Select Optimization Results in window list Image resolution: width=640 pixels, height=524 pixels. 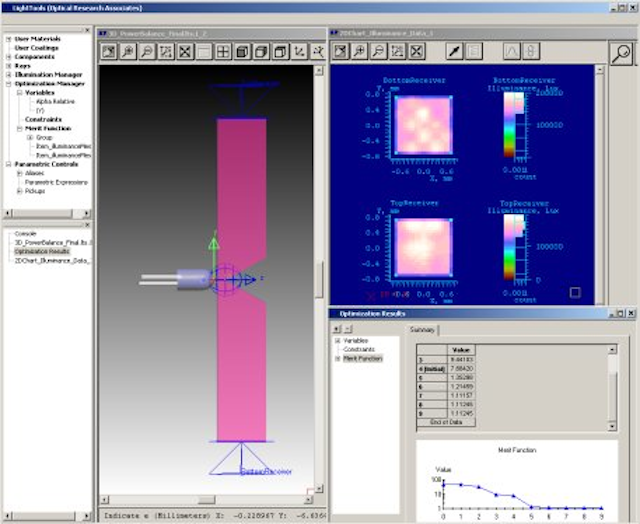click(x=42, y=251)
